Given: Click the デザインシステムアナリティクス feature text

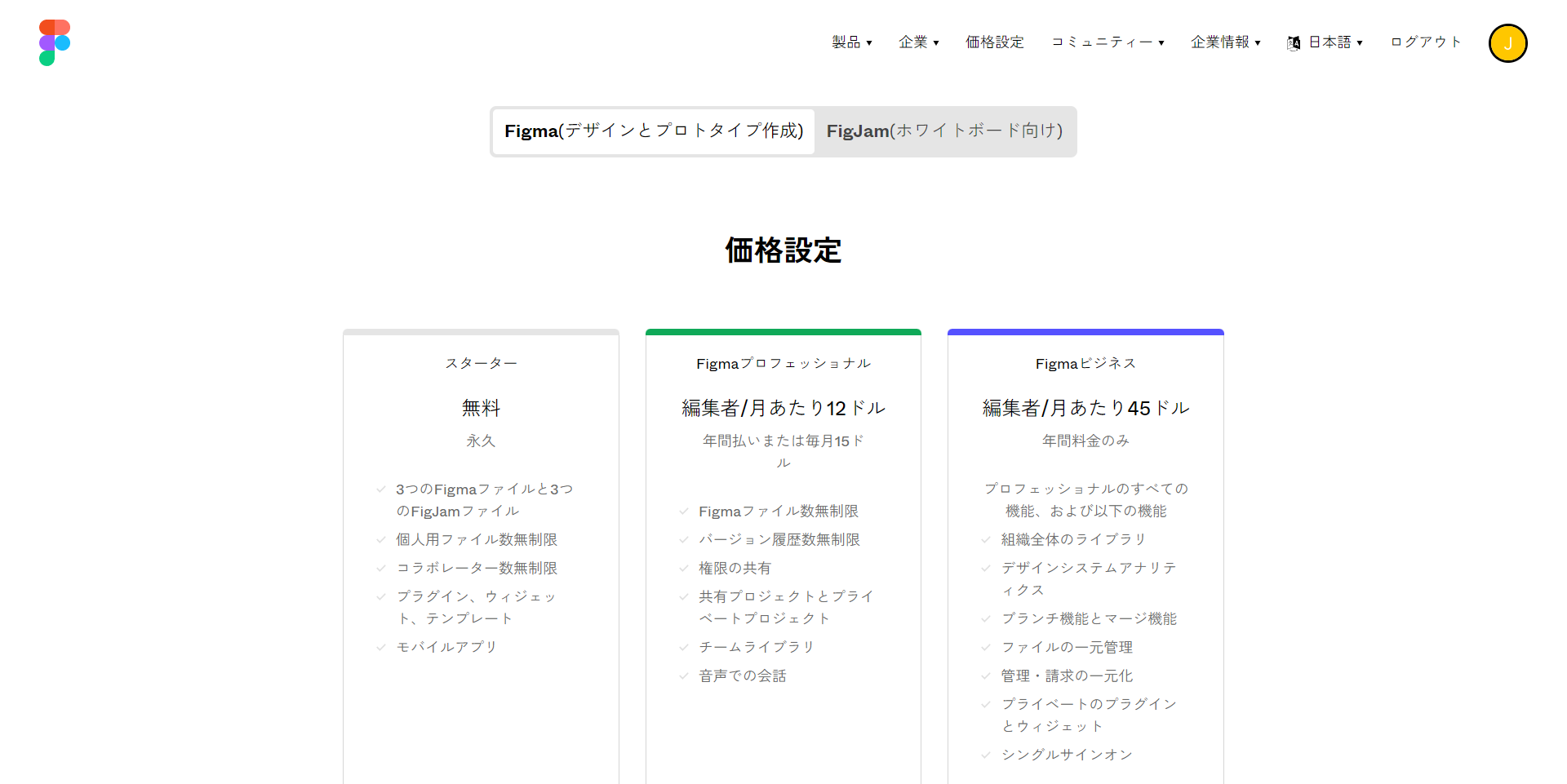Looking at the screenshot, I should click(x=1089, y=578).
